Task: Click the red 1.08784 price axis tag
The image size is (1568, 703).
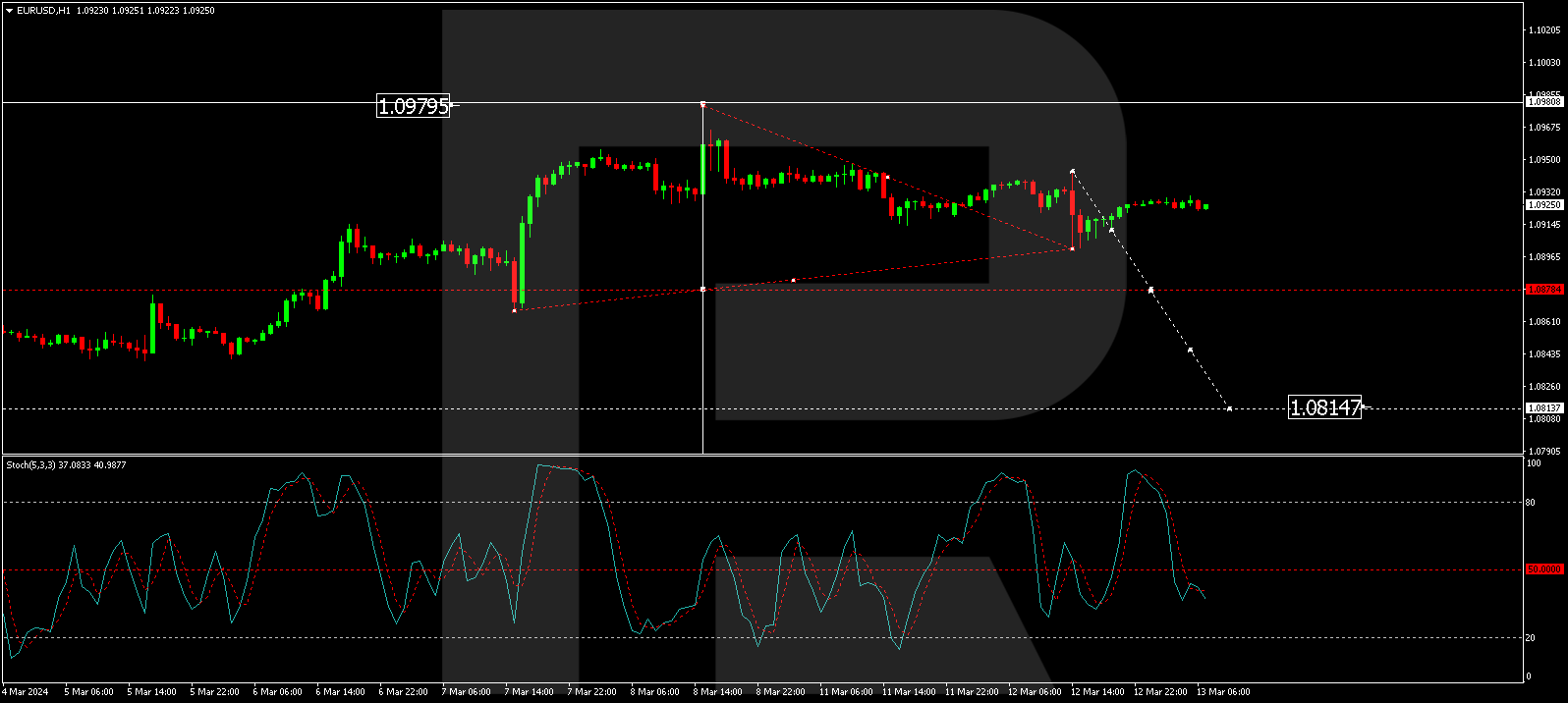Action: click(1543, 290)
